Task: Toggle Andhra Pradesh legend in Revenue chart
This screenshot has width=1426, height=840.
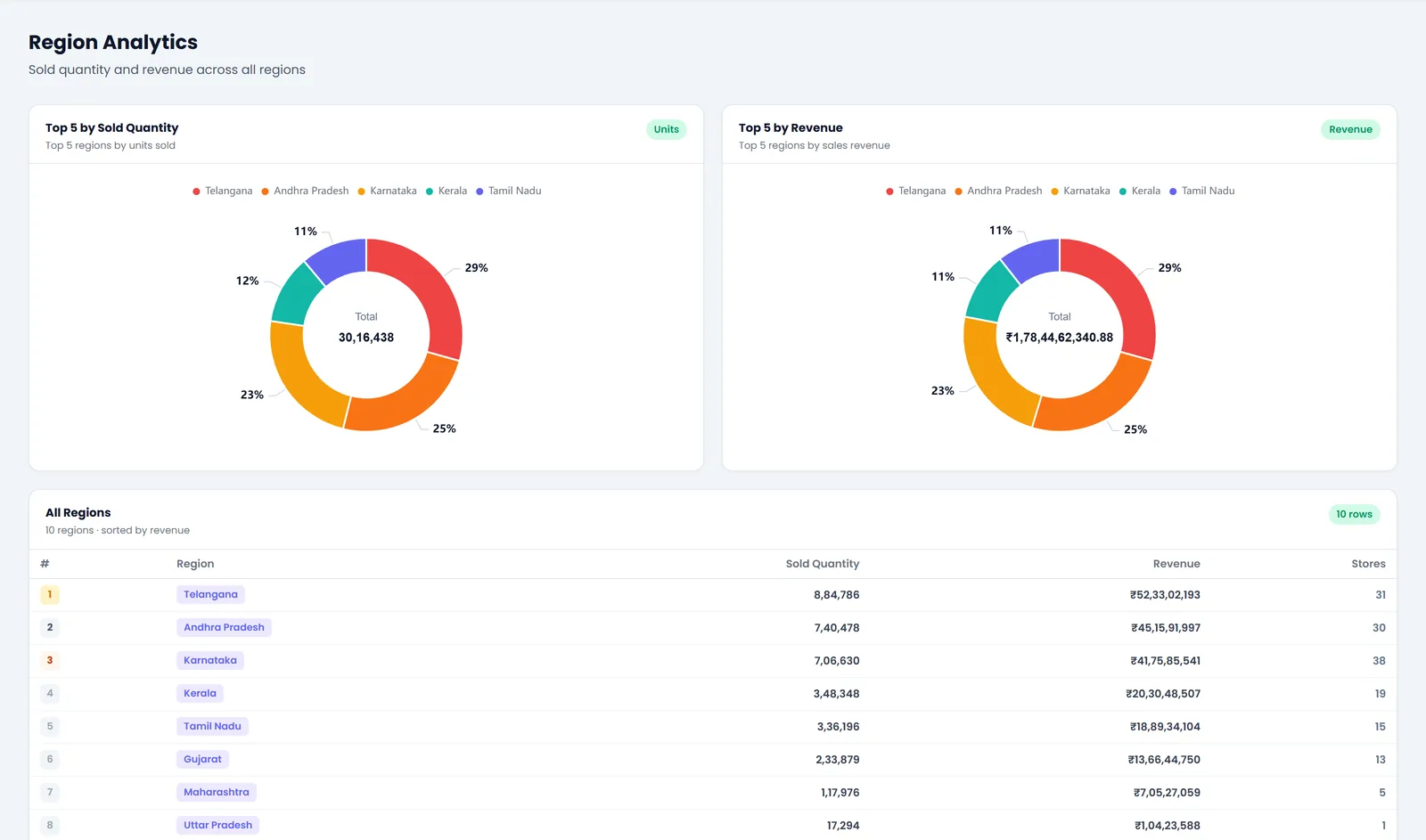Action: pos(998,191)
